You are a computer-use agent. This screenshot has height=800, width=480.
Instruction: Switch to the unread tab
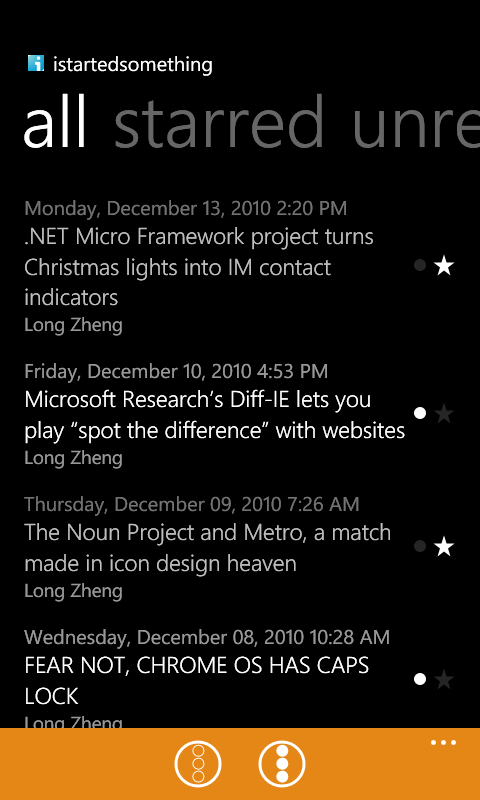click(416, 122)
